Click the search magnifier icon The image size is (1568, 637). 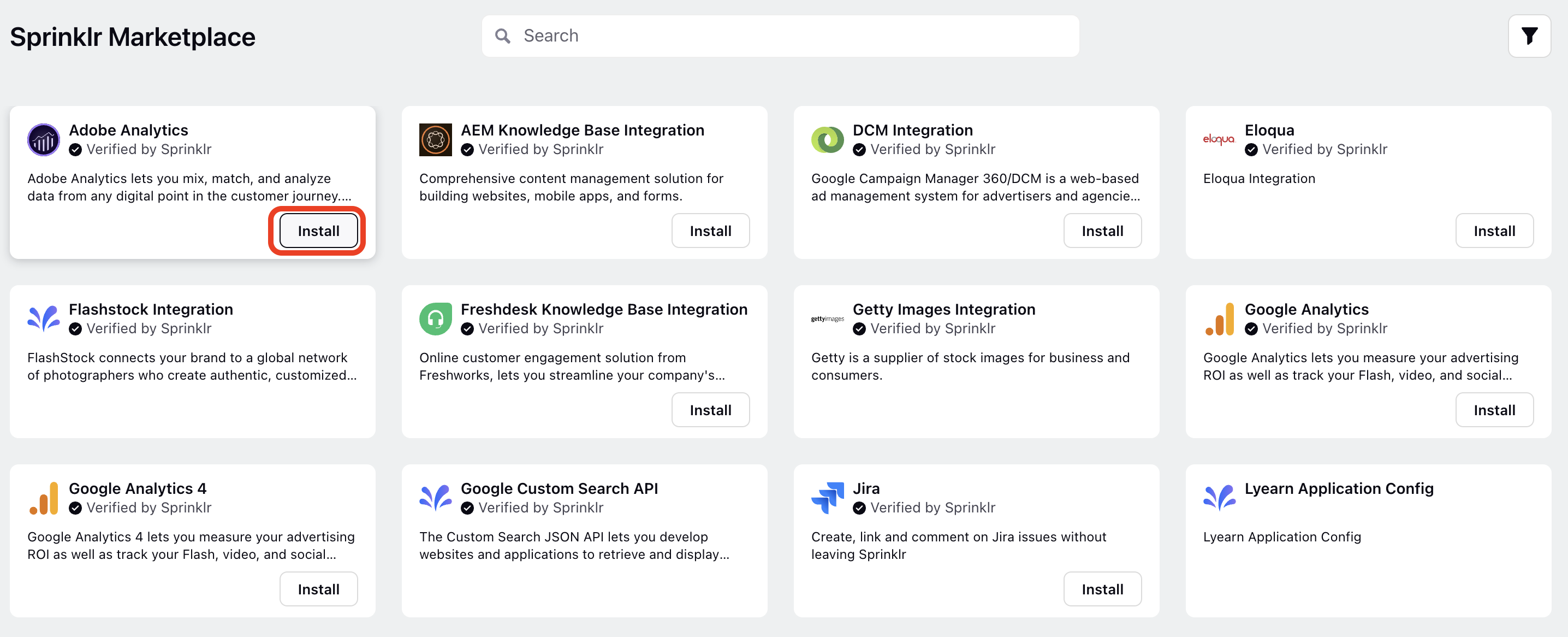click(503, 36)
